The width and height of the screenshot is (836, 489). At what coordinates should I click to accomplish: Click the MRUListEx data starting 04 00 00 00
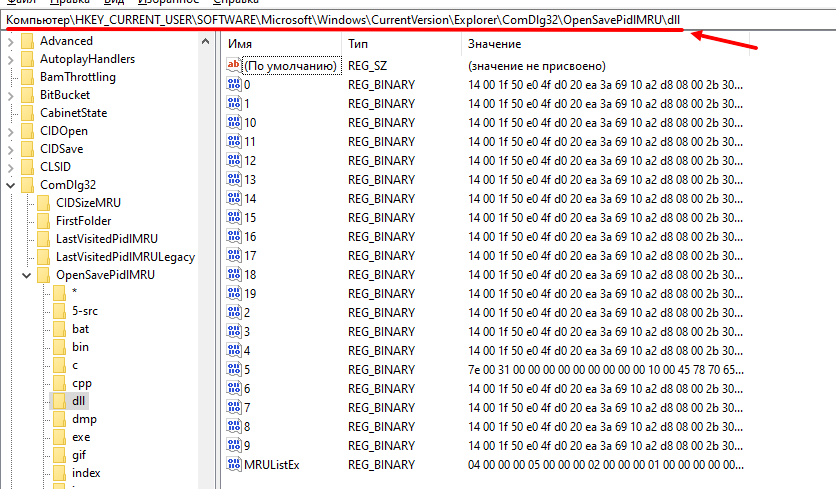pyautogui.click(x=606, y=464)
